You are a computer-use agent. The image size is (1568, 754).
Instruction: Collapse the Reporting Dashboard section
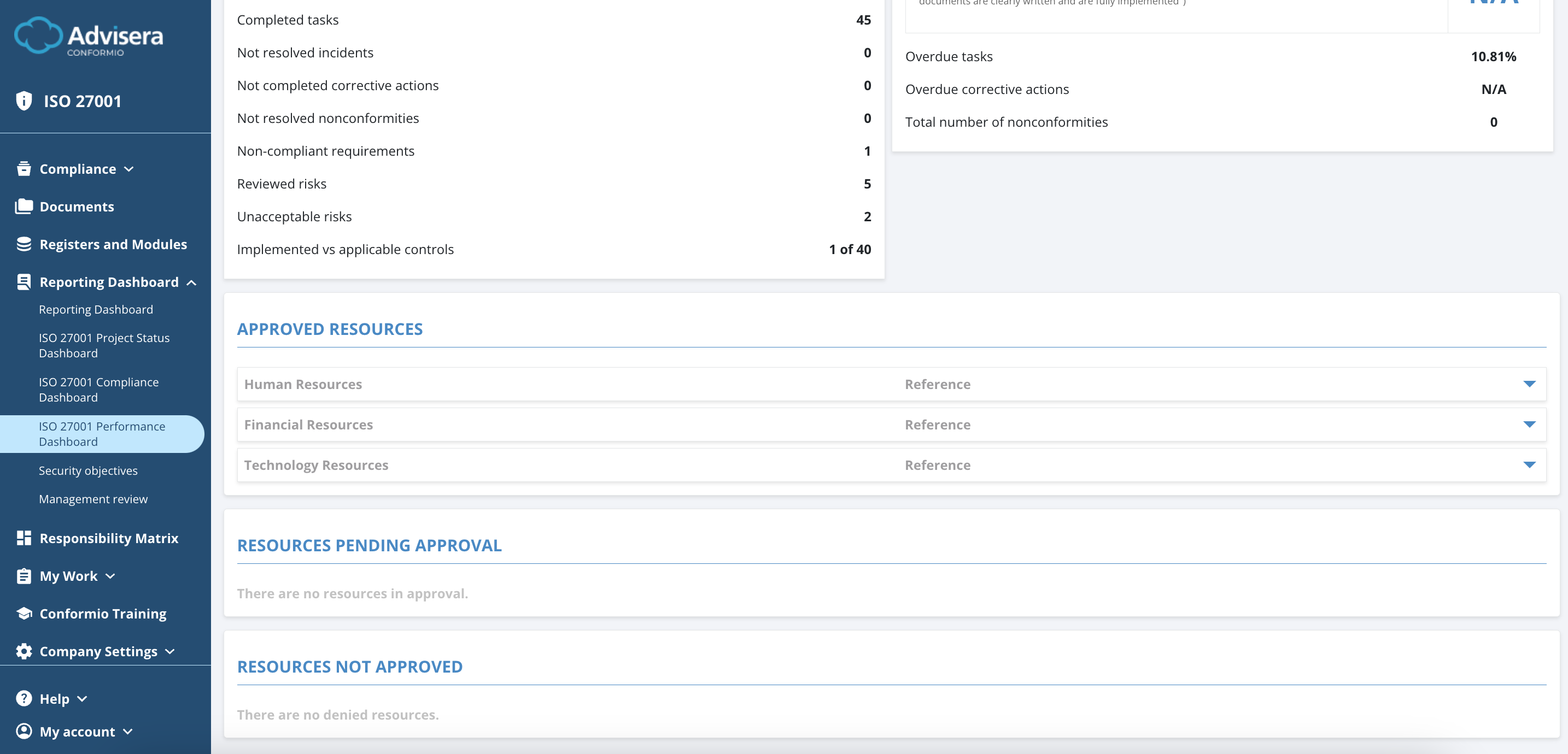[192, 282]
